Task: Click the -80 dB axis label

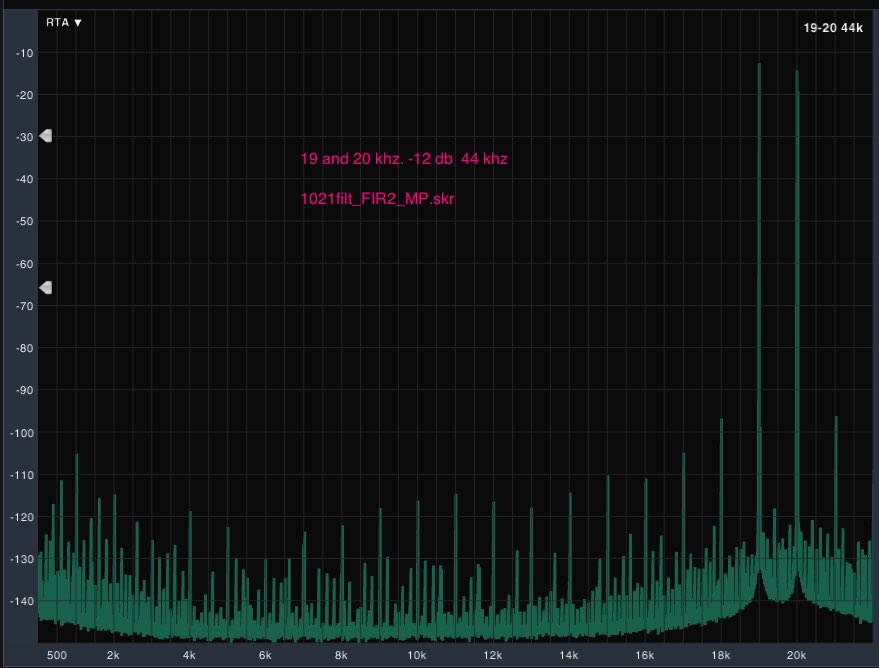Action: coord(24,348)
